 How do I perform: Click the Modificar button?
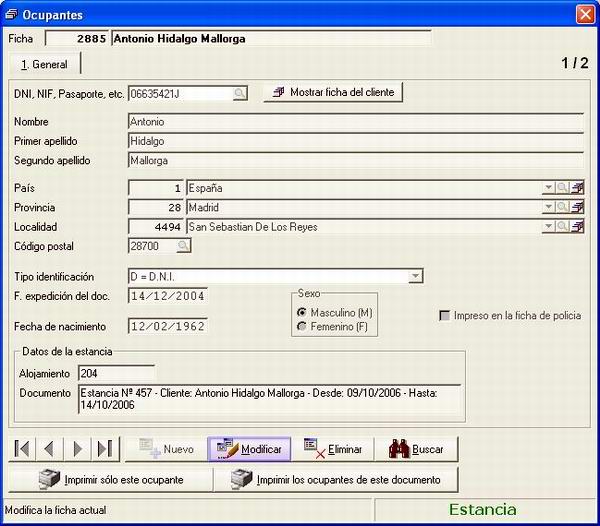pos(249,449)
